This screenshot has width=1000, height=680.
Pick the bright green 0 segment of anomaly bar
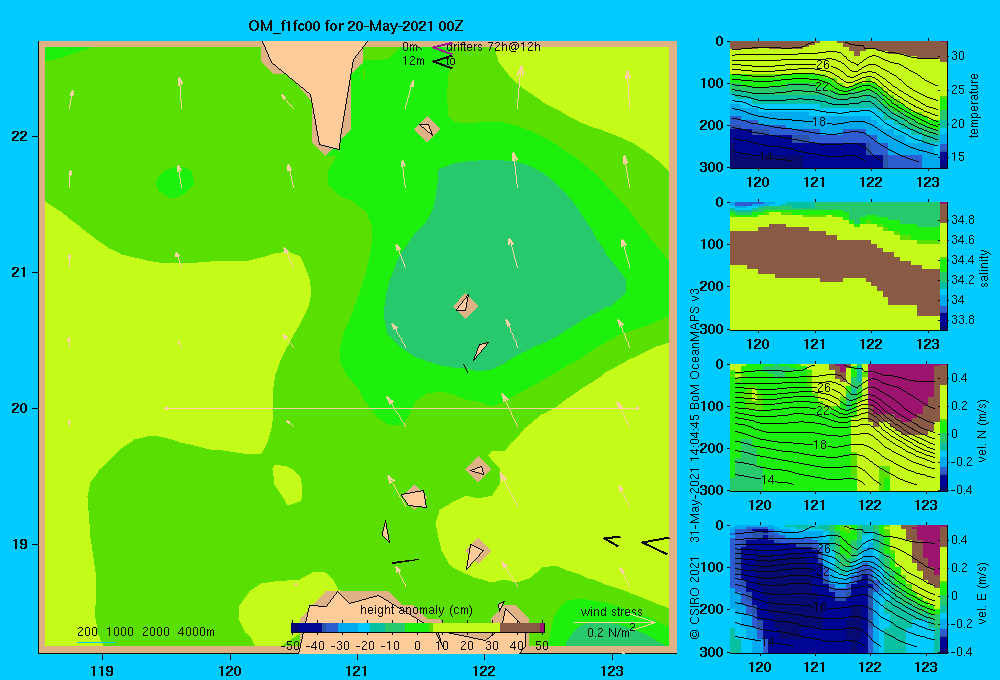[419, 628]
